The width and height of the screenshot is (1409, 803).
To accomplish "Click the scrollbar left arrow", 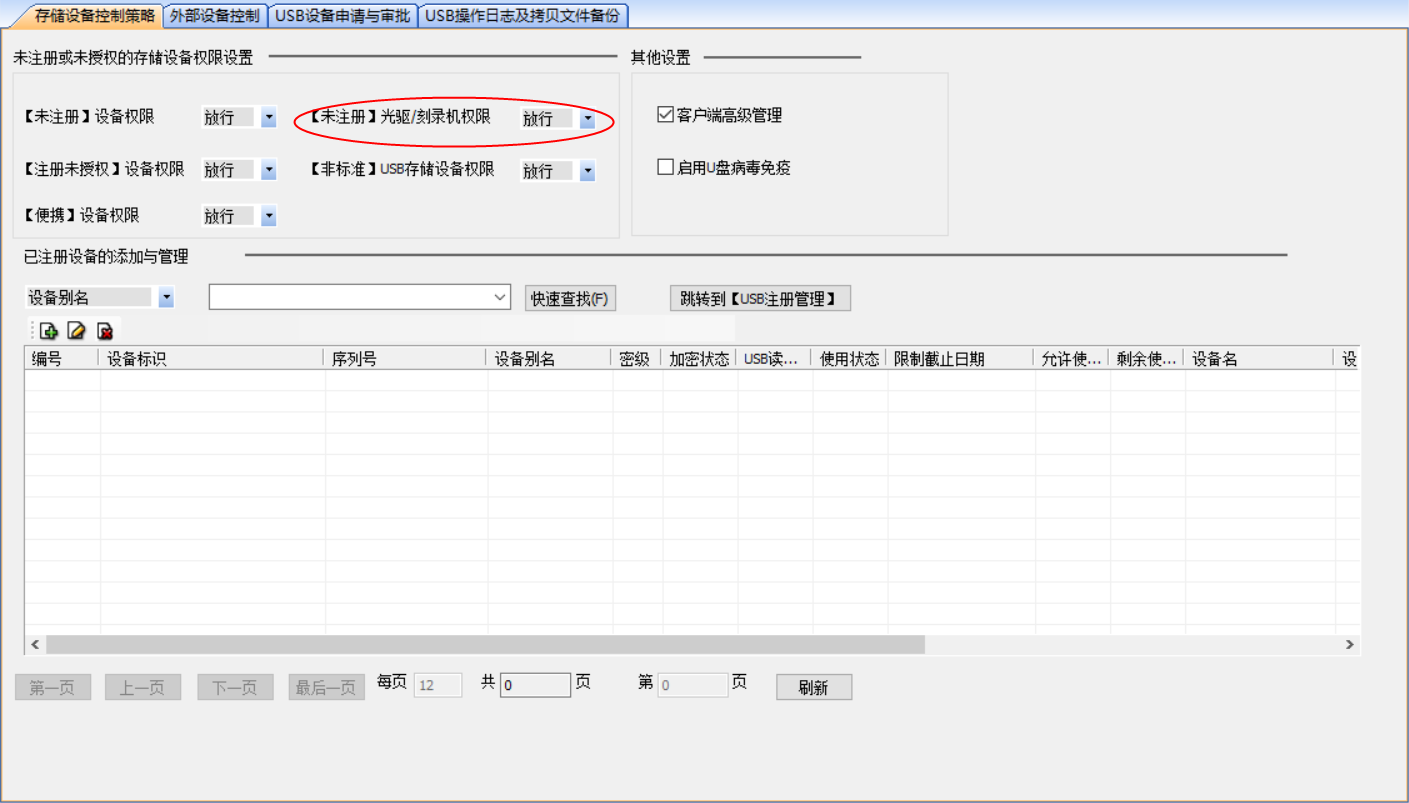I will [x=35, y=645].
